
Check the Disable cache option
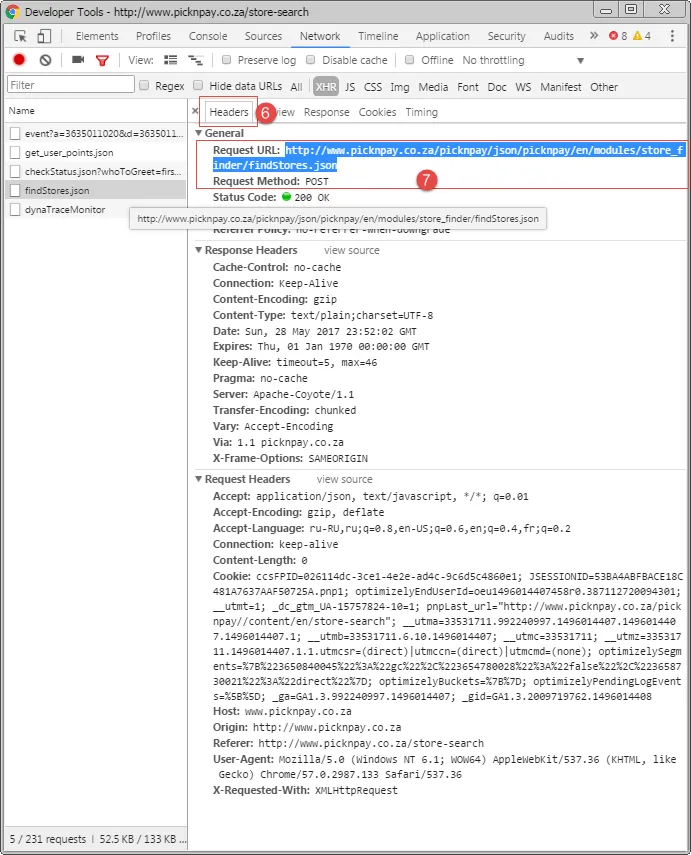310,59
